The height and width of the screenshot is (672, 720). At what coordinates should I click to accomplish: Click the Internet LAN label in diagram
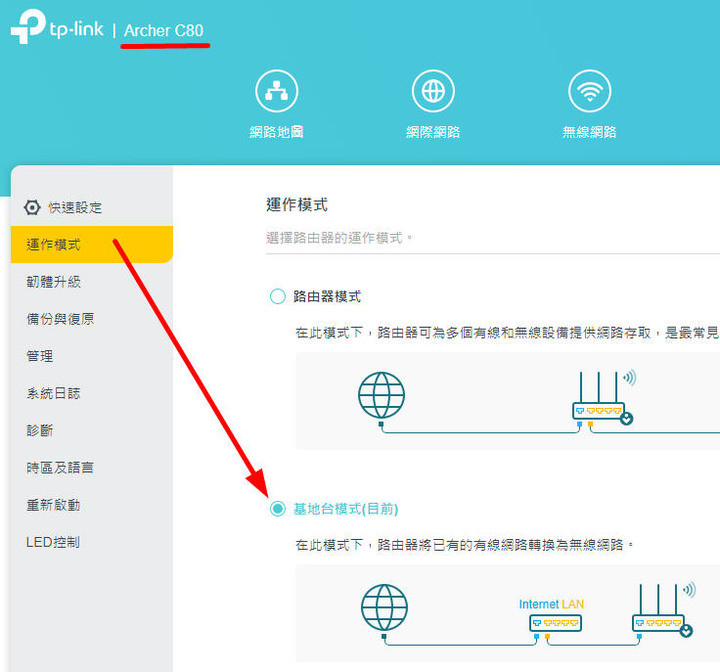(551, 604)
